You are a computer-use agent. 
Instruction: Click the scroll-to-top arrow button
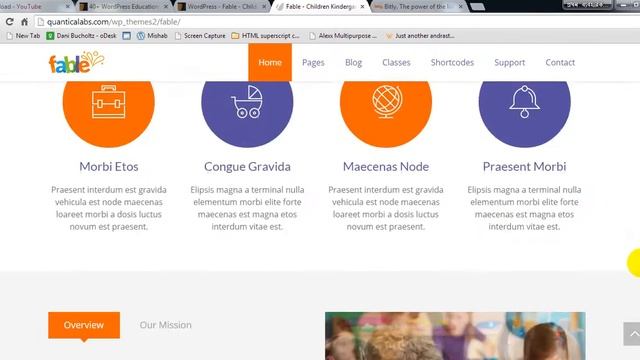point(632,334)
